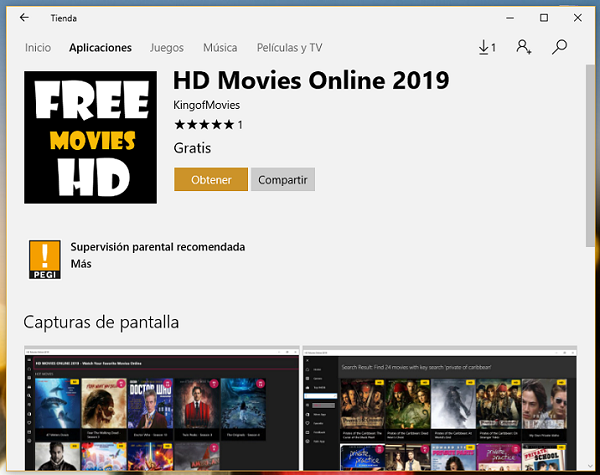
Task: Minimize the Tienda window
Action: [x=510, y=18]
